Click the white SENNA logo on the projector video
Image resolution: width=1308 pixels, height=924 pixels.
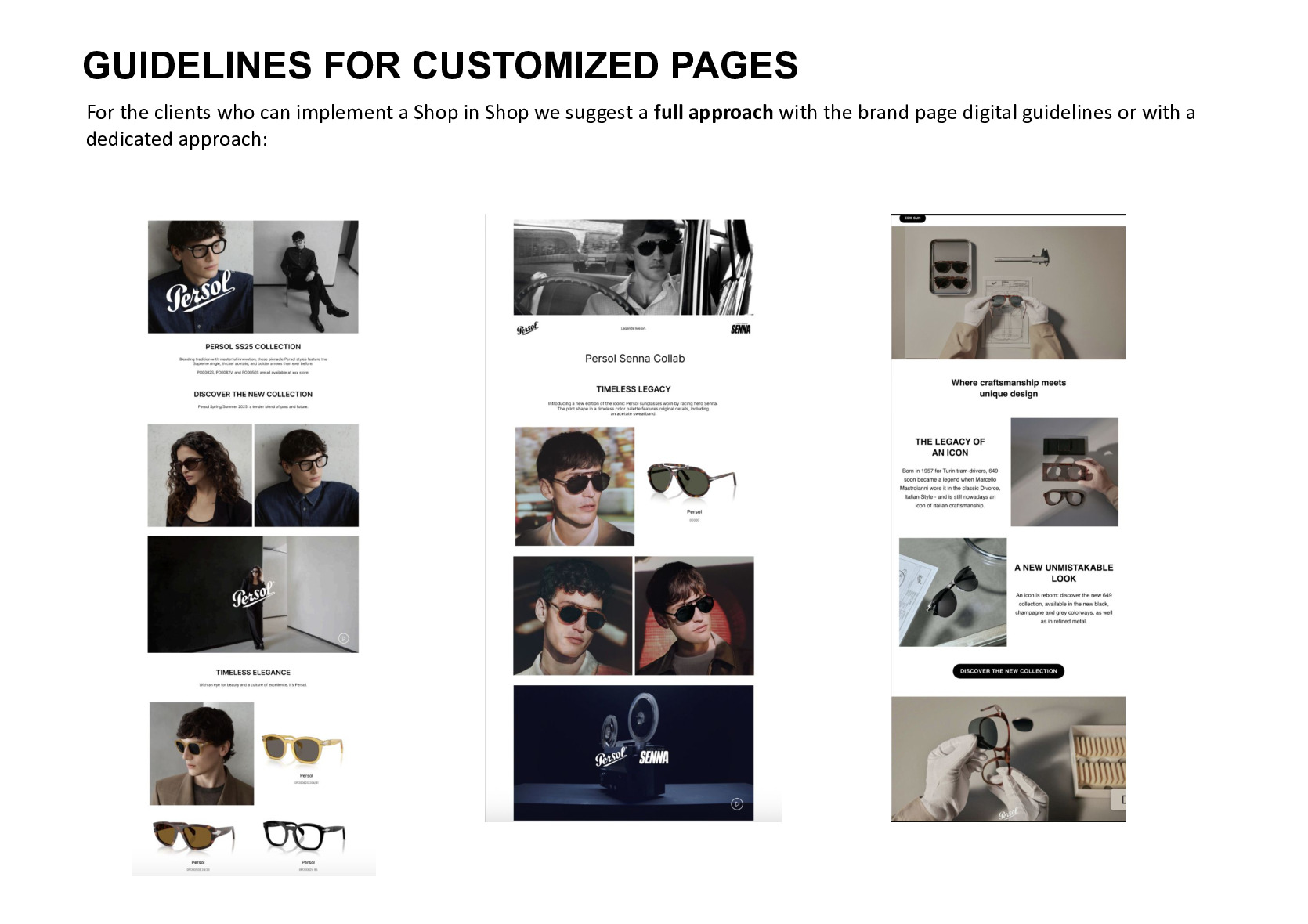point(654,757)
